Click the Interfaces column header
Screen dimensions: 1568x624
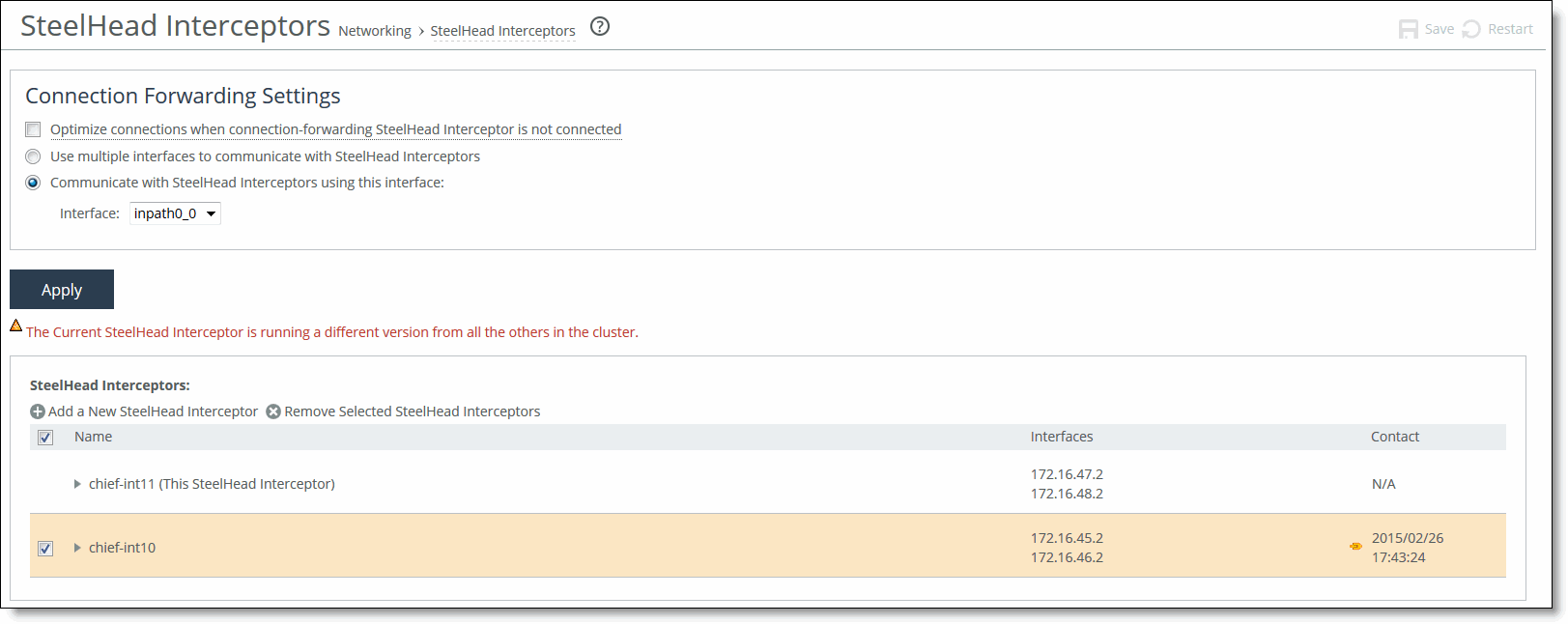[x=1062, y=437]
